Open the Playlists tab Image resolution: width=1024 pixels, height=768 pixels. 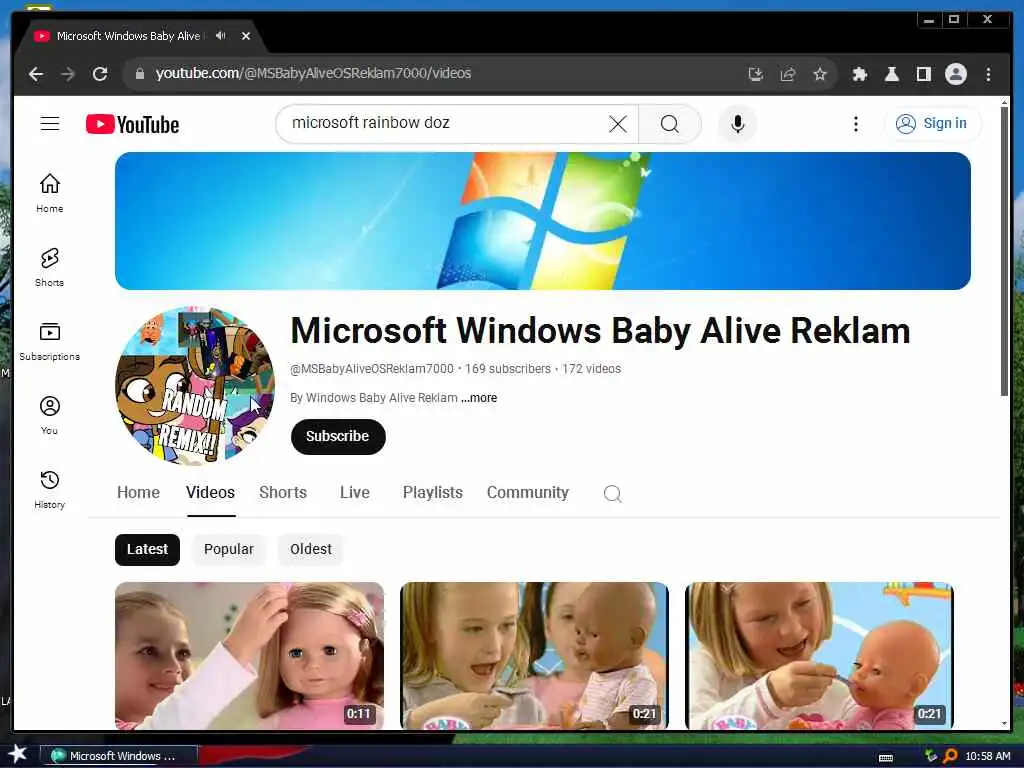point(432,492)
